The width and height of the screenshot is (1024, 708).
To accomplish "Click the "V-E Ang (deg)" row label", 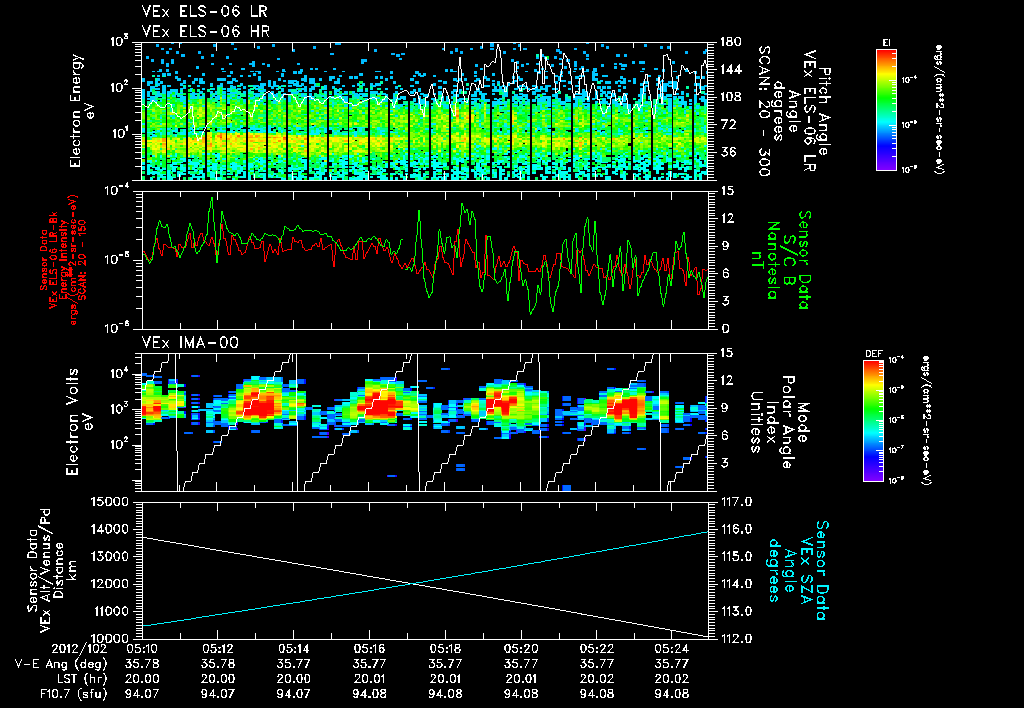I will (x=61, y=663).
